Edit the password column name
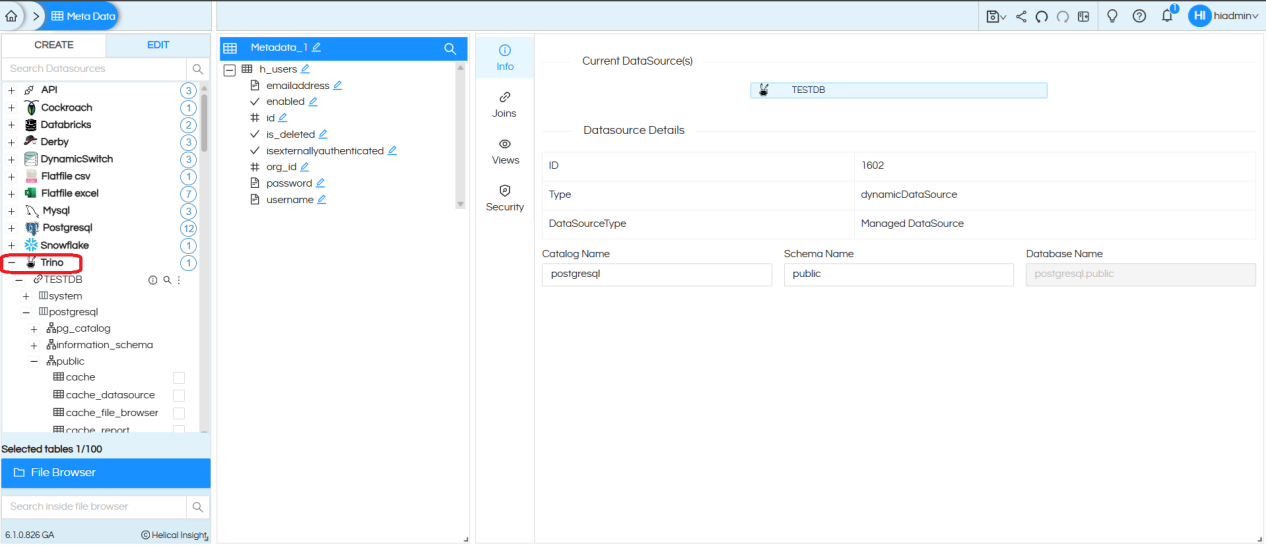The width and height of the screenshot is (1266, 546). [x=320, y=183]
